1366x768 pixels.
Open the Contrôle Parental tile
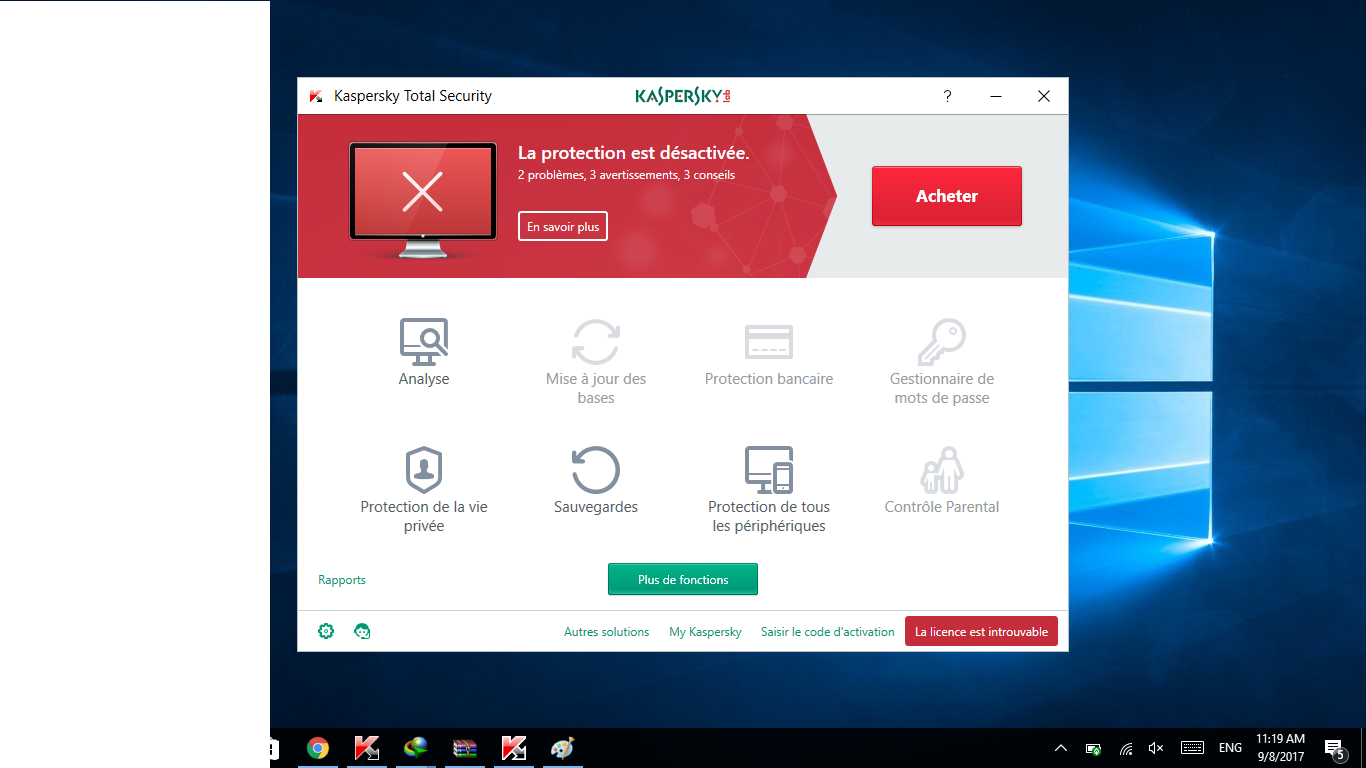[942, 480]
